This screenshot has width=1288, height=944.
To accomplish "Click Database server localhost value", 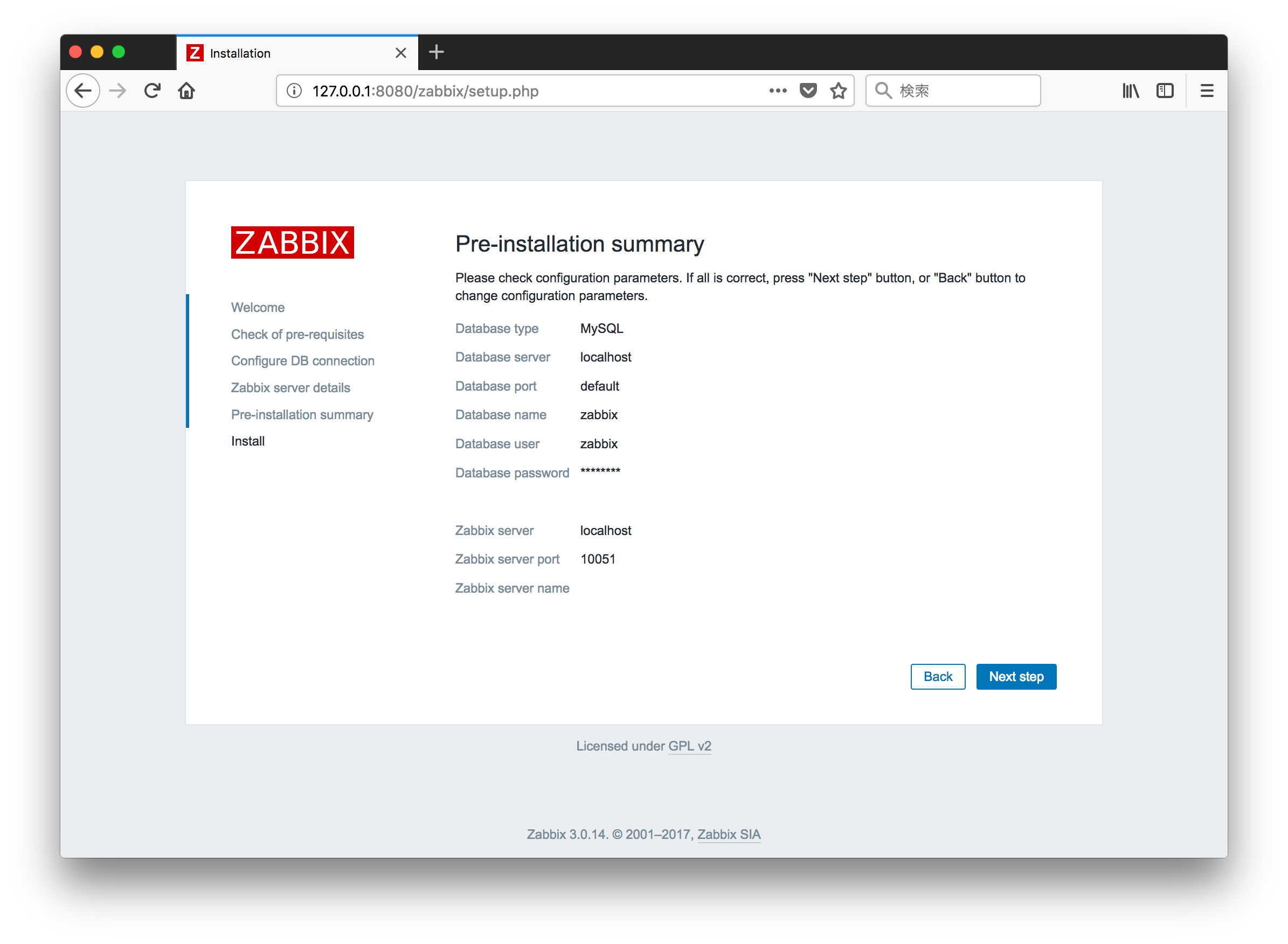I will click(606, 357).
